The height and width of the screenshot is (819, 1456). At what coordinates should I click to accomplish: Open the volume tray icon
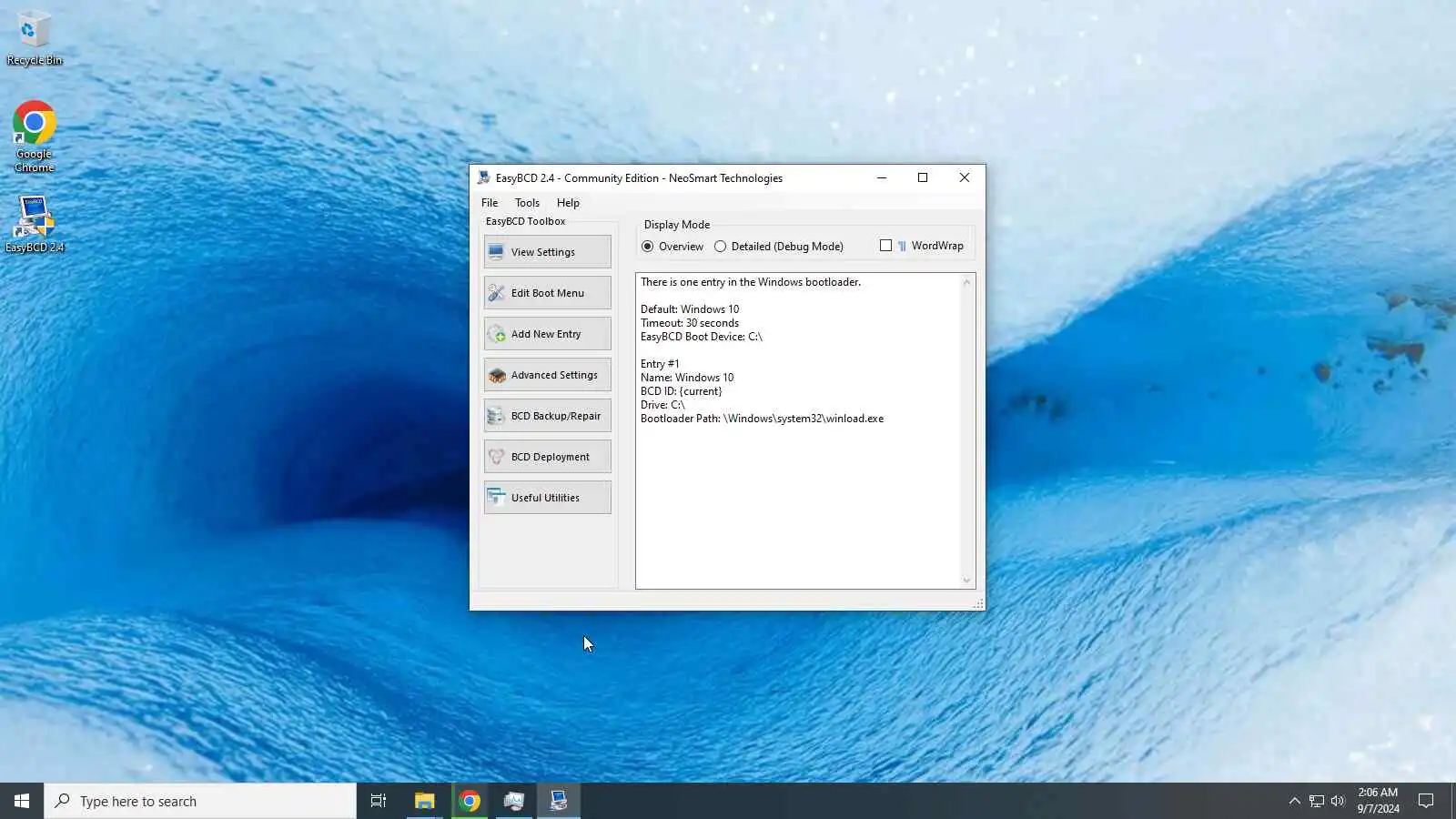[x=1338, y=801]
